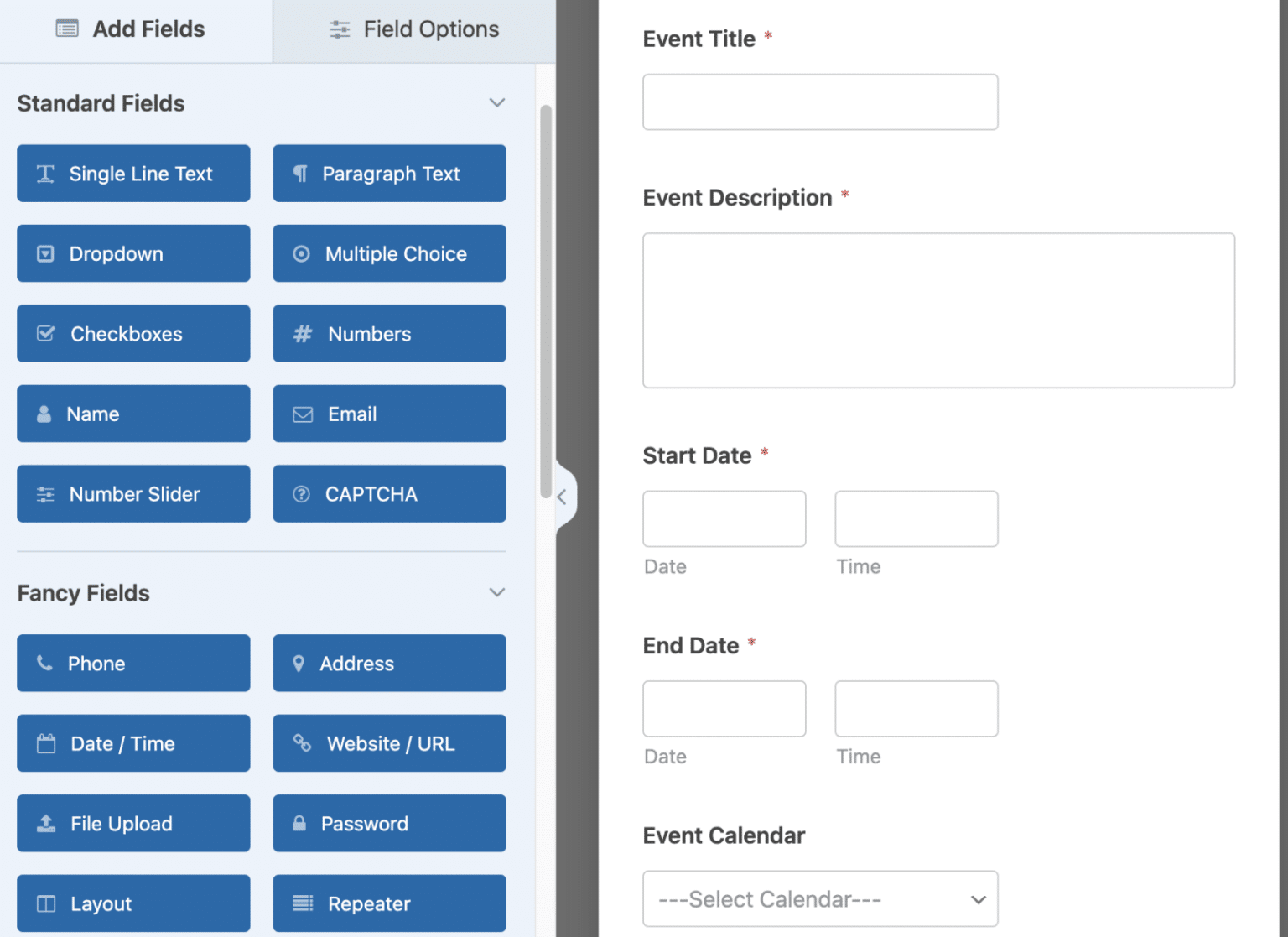This screenshot has height=937, width=1288.
Task: Insert a Date / Time field
Action: (132, 743)
